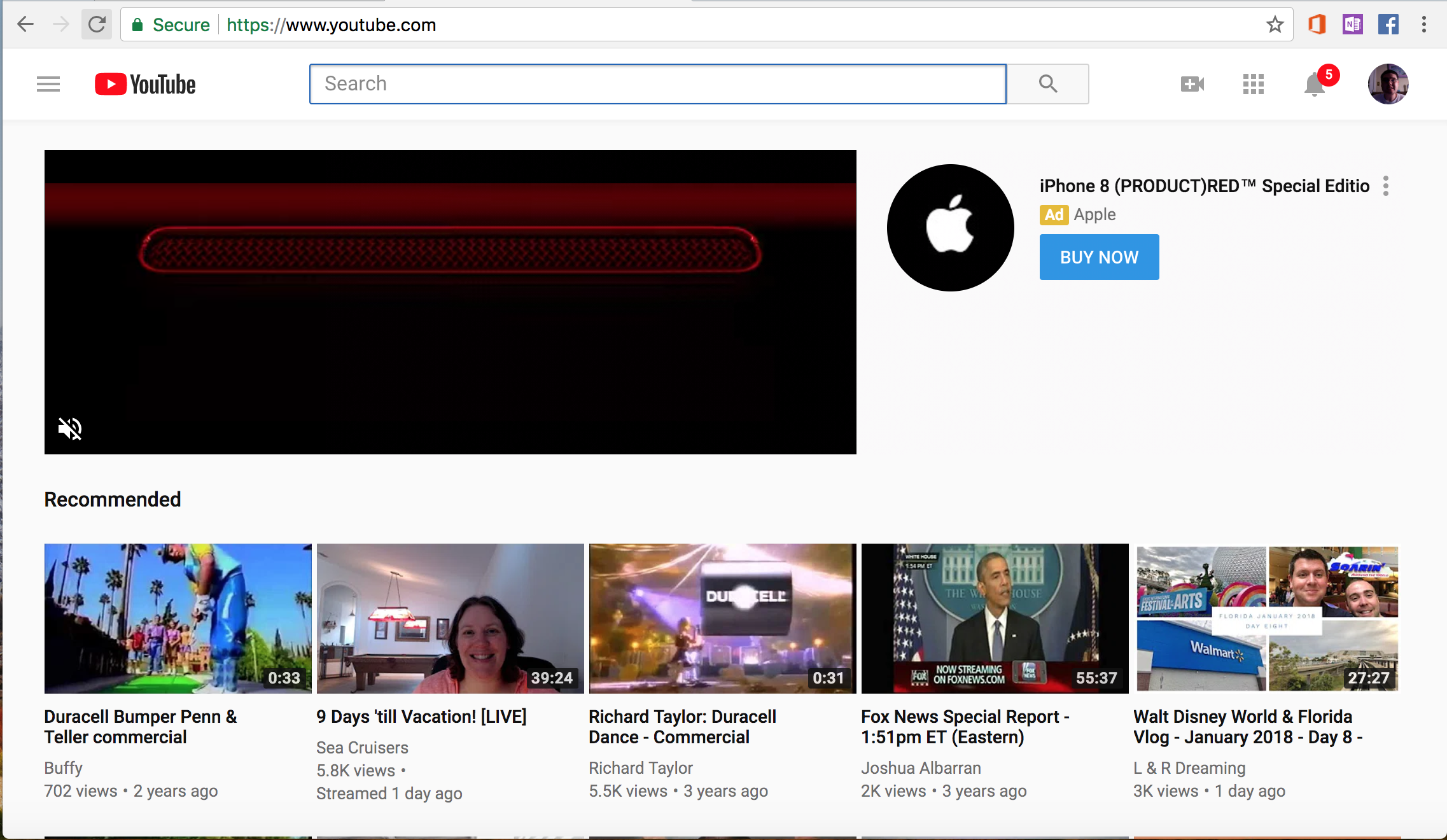Bookmark this page with the star
This screenshot has height=840, width=1447.
click(1275, 25)
